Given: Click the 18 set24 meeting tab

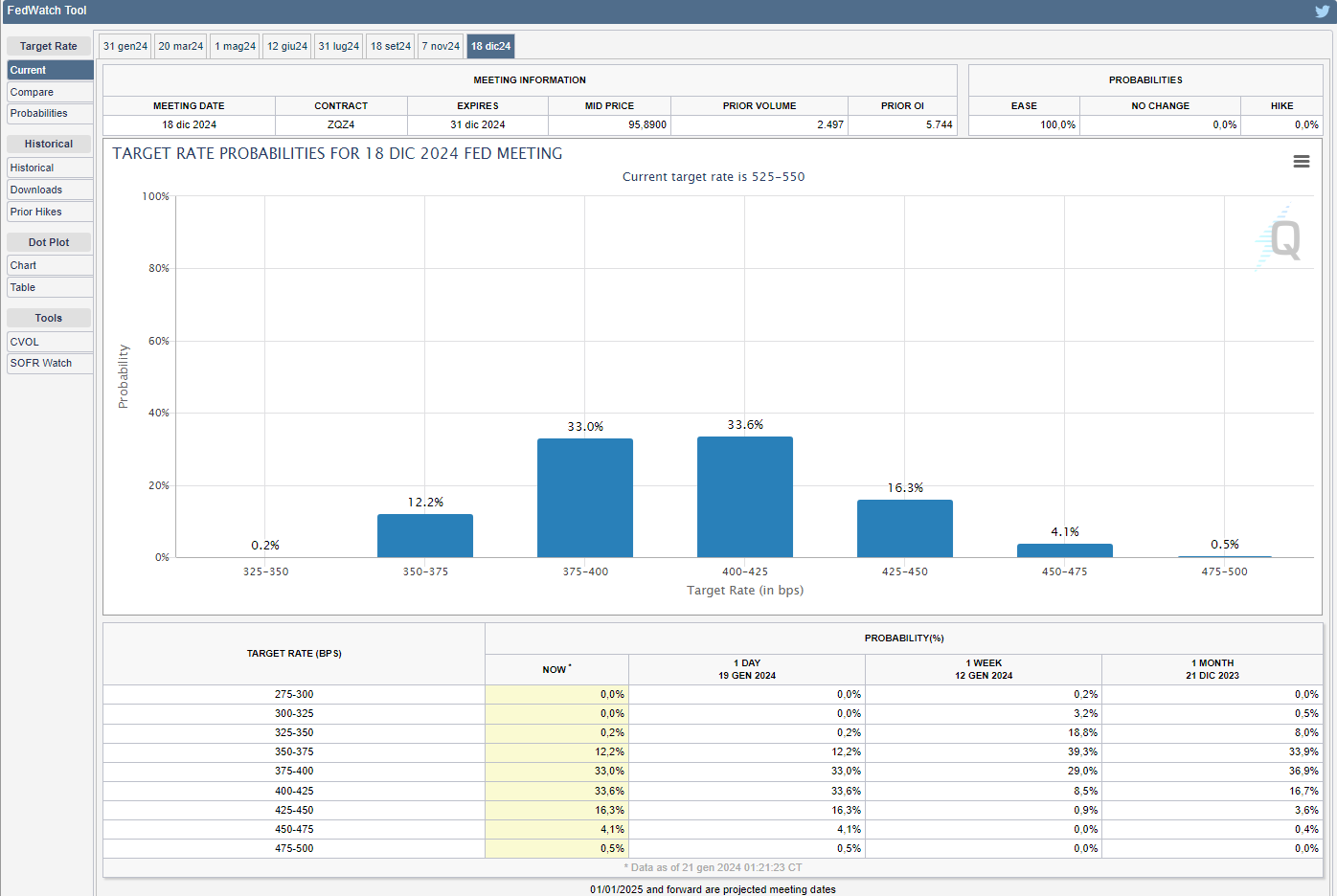Looking at the screenshot, I should [x=391, y=46].
